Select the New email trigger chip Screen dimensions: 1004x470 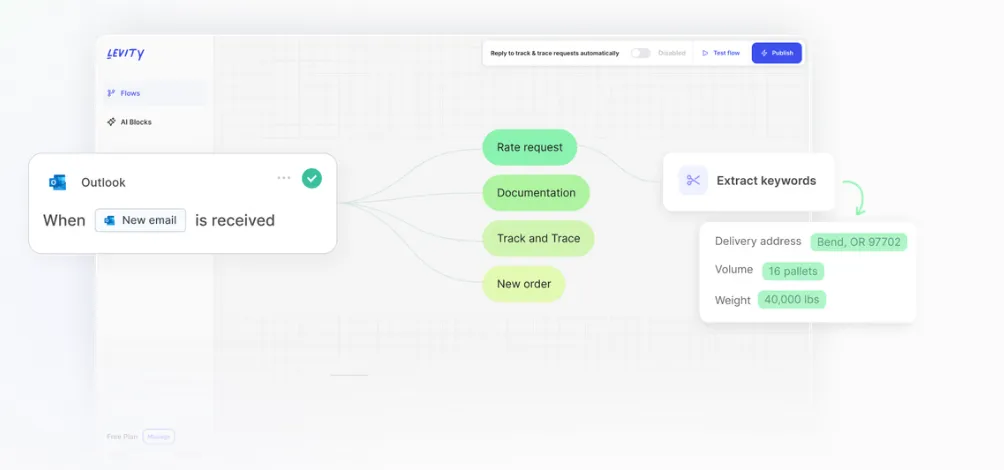point(140,220)
